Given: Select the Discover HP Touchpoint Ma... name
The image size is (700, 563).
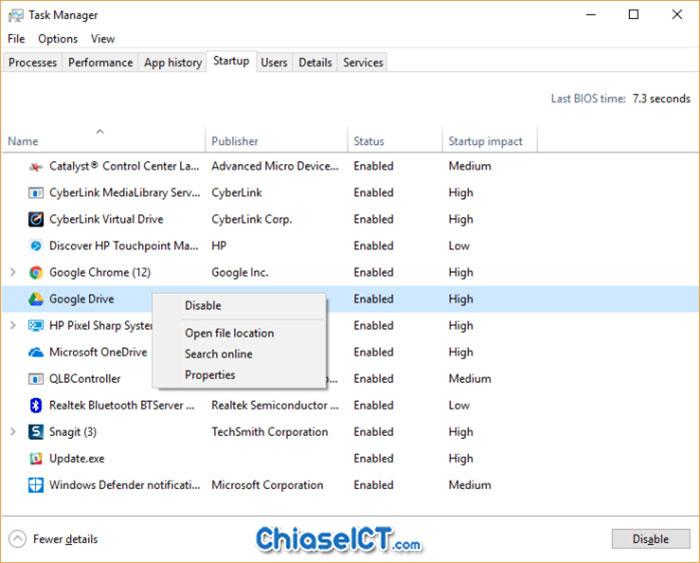Looking at the screenshot, I should click(124, 246).
